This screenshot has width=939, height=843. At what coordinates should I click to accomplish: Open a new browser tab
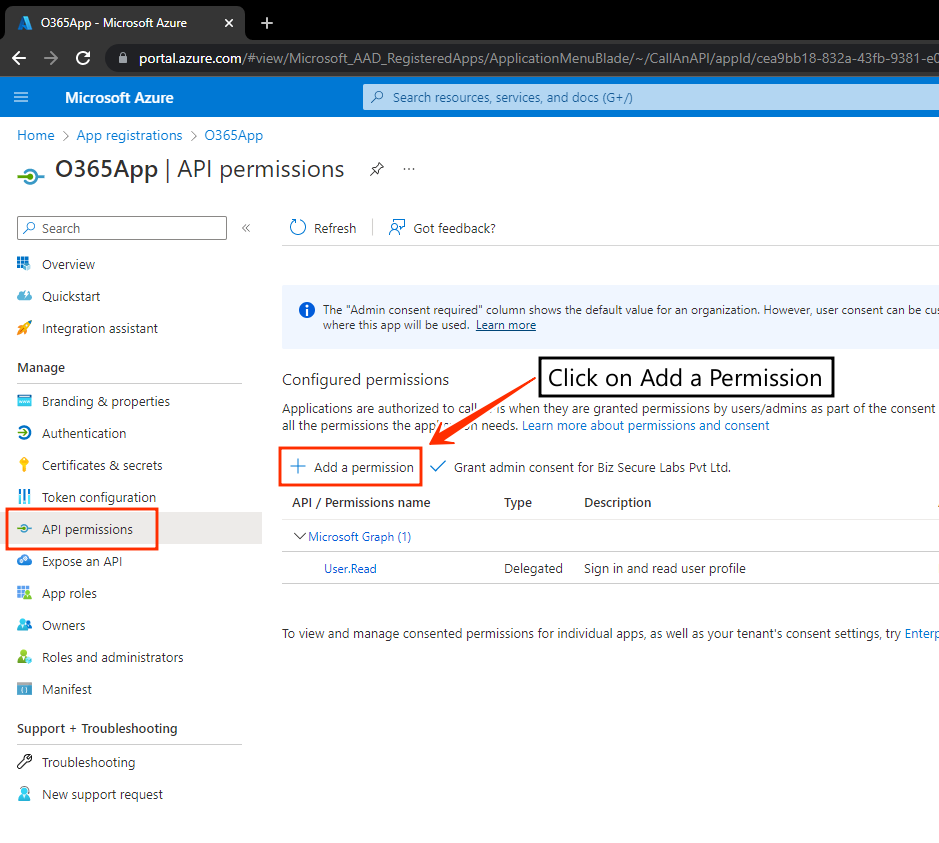[x=267, y=23]
